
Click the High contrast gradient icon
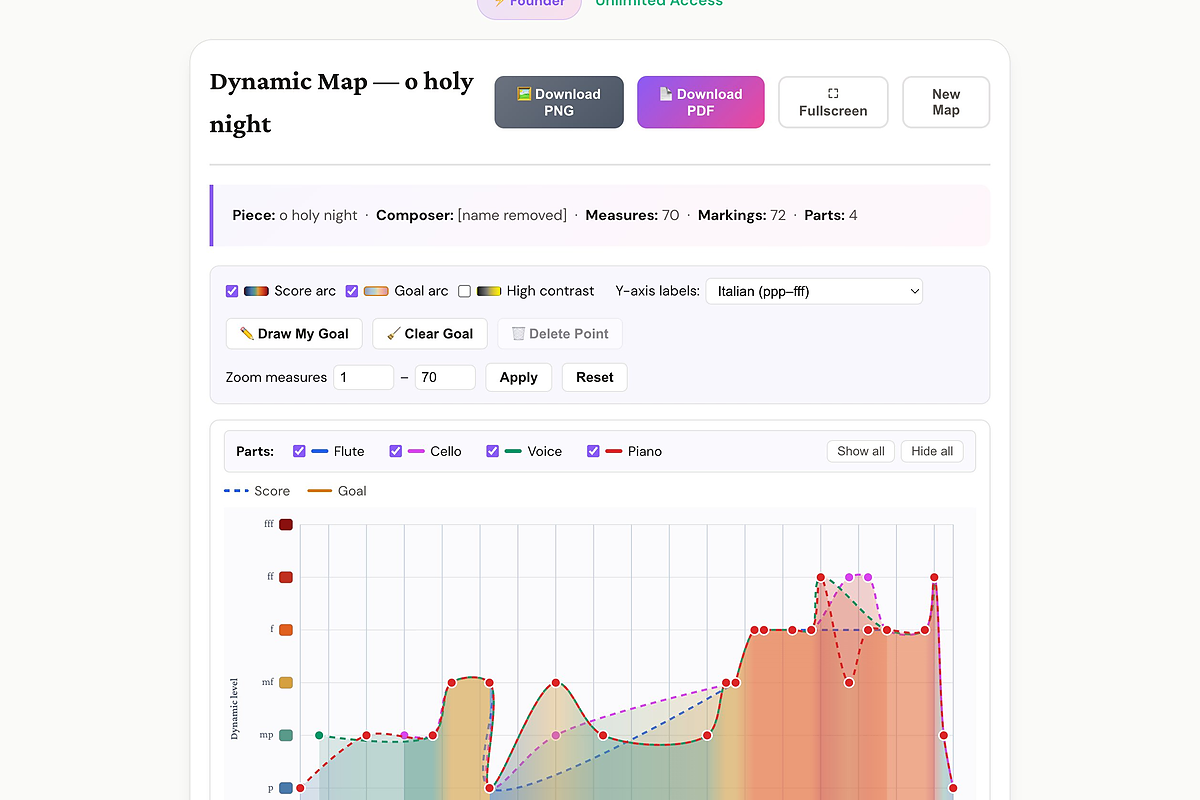(x=489, y=291)
